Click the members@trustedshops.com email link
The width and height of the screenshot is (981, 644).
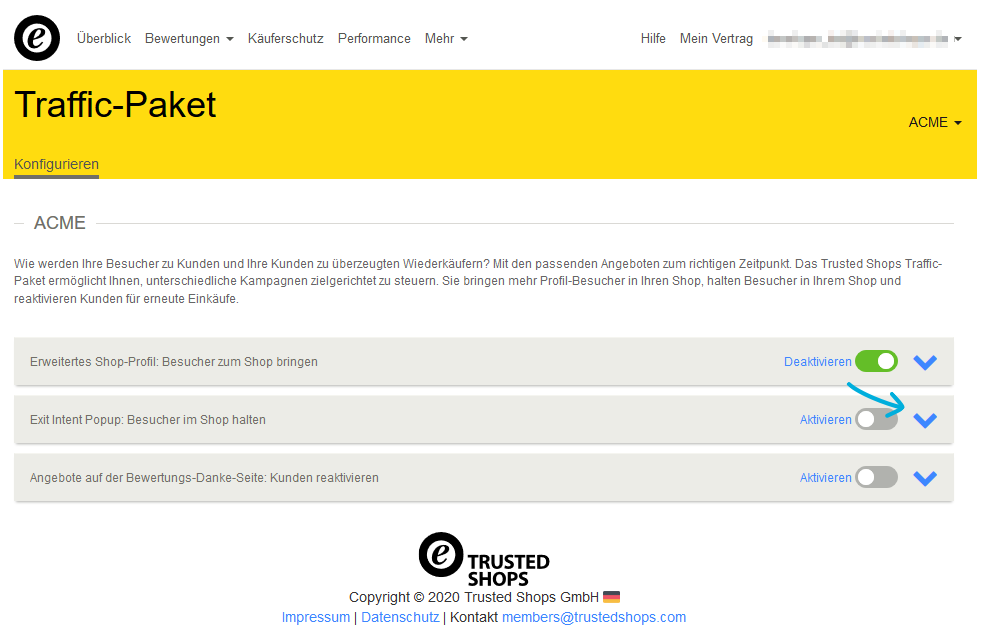[x=594, y=617]
